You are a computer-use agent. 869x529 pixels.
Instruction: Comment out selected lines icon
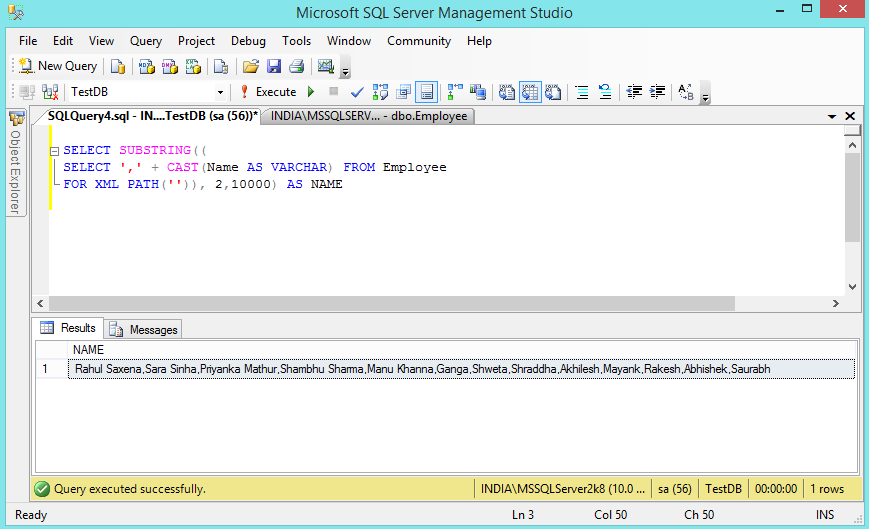click(582, 92)
